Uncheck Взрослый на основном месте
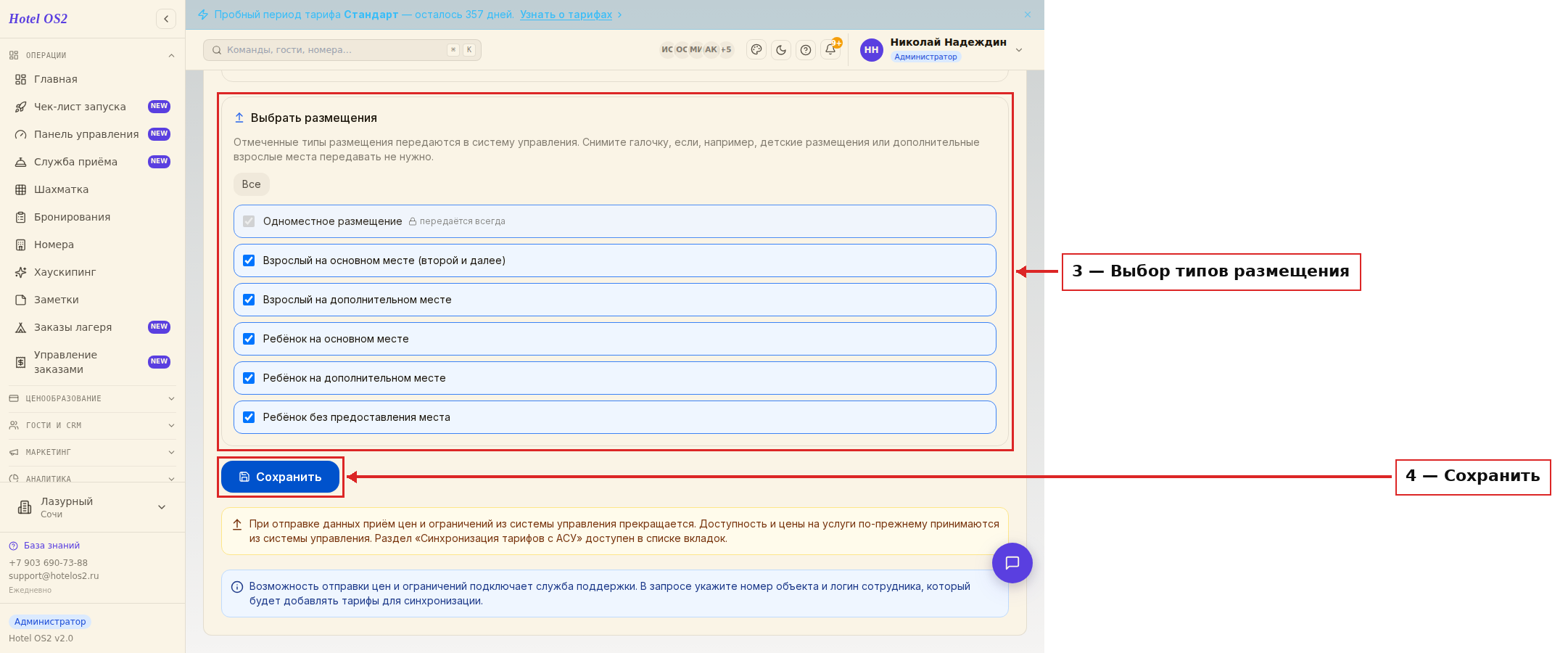Viewport: 1568px width, 653px height. [249, 260]
